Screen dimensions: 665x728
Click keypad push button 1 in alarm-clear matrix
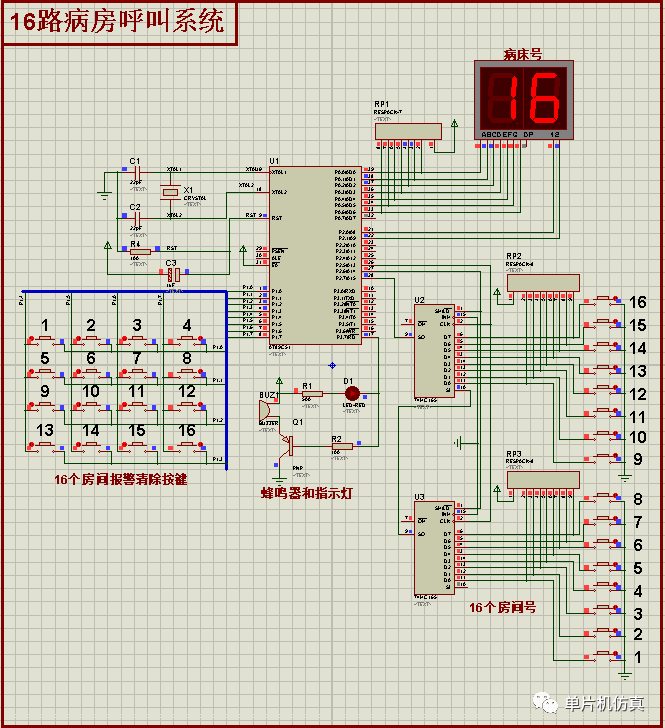tap(46, 340)
